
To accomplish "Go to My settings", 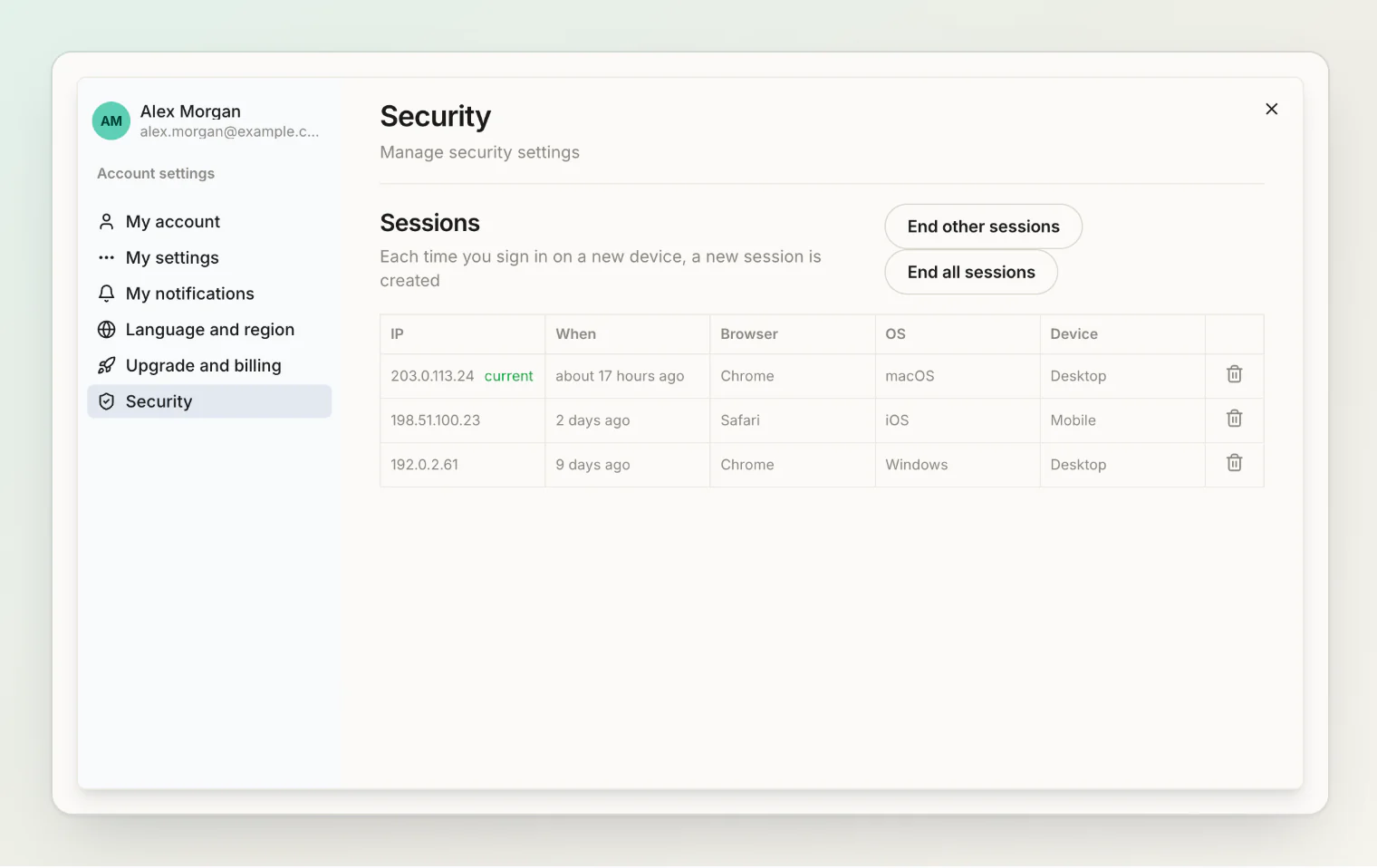I will pos(209,257).
